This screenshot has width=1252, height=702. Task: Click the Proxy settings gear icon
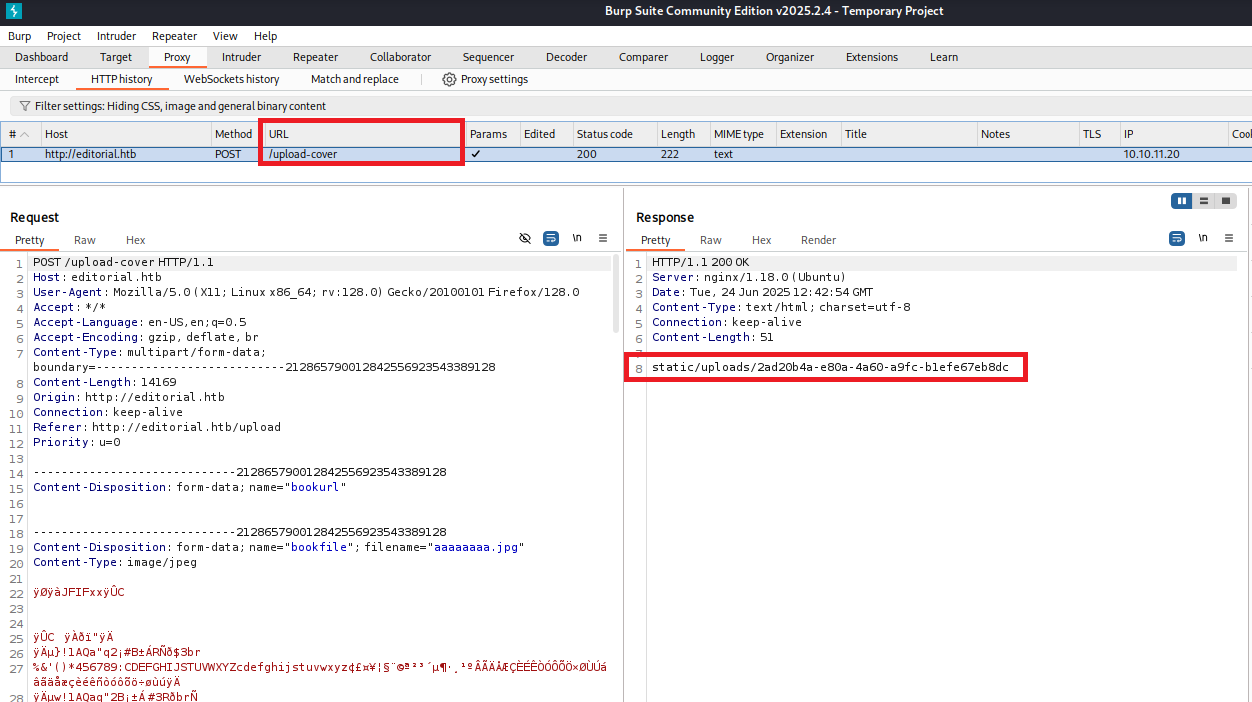(449, 79)
